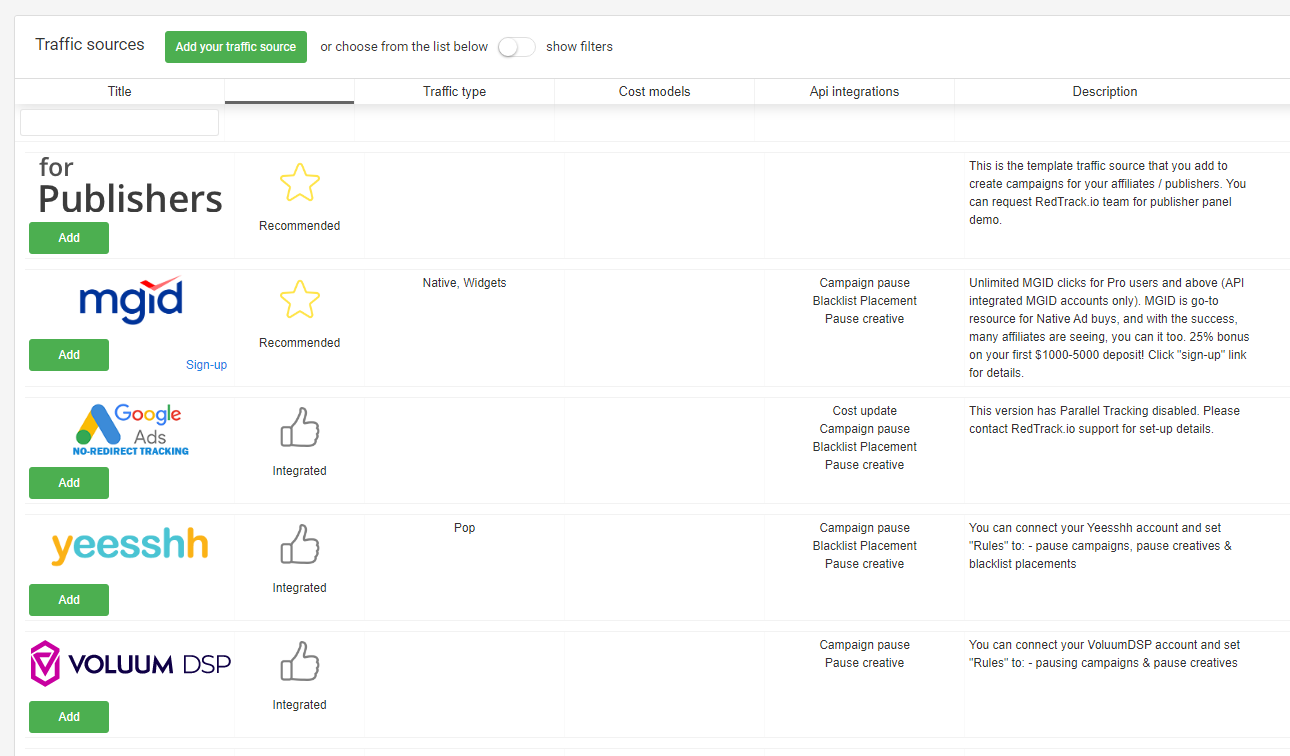Click the MGID logo
Image resolution: width=1290 pixels, height=756 pixels.
[x=130, y=300]
